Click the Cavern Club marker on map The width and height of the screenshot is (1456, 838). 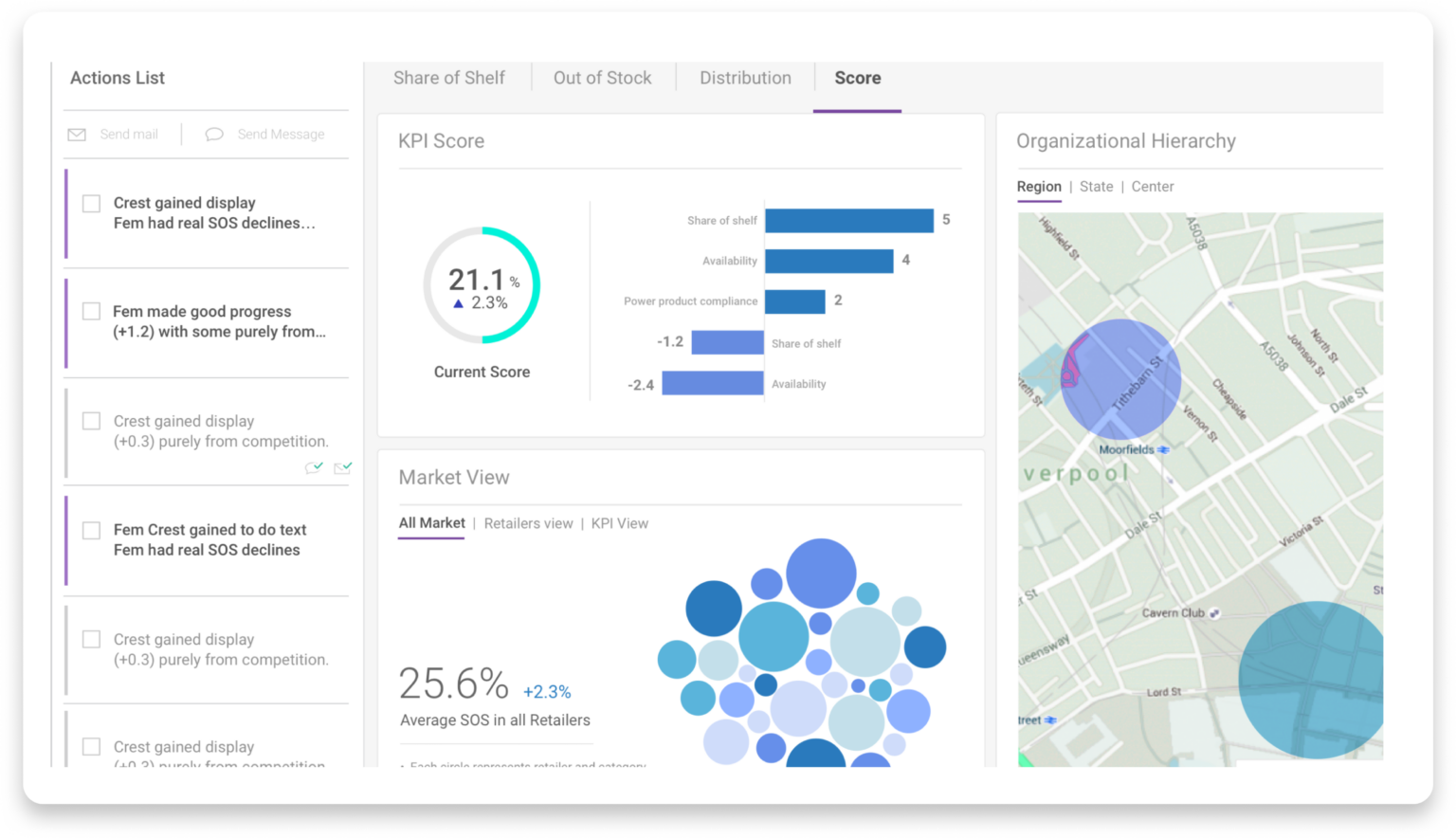[x=1214, y=613]
